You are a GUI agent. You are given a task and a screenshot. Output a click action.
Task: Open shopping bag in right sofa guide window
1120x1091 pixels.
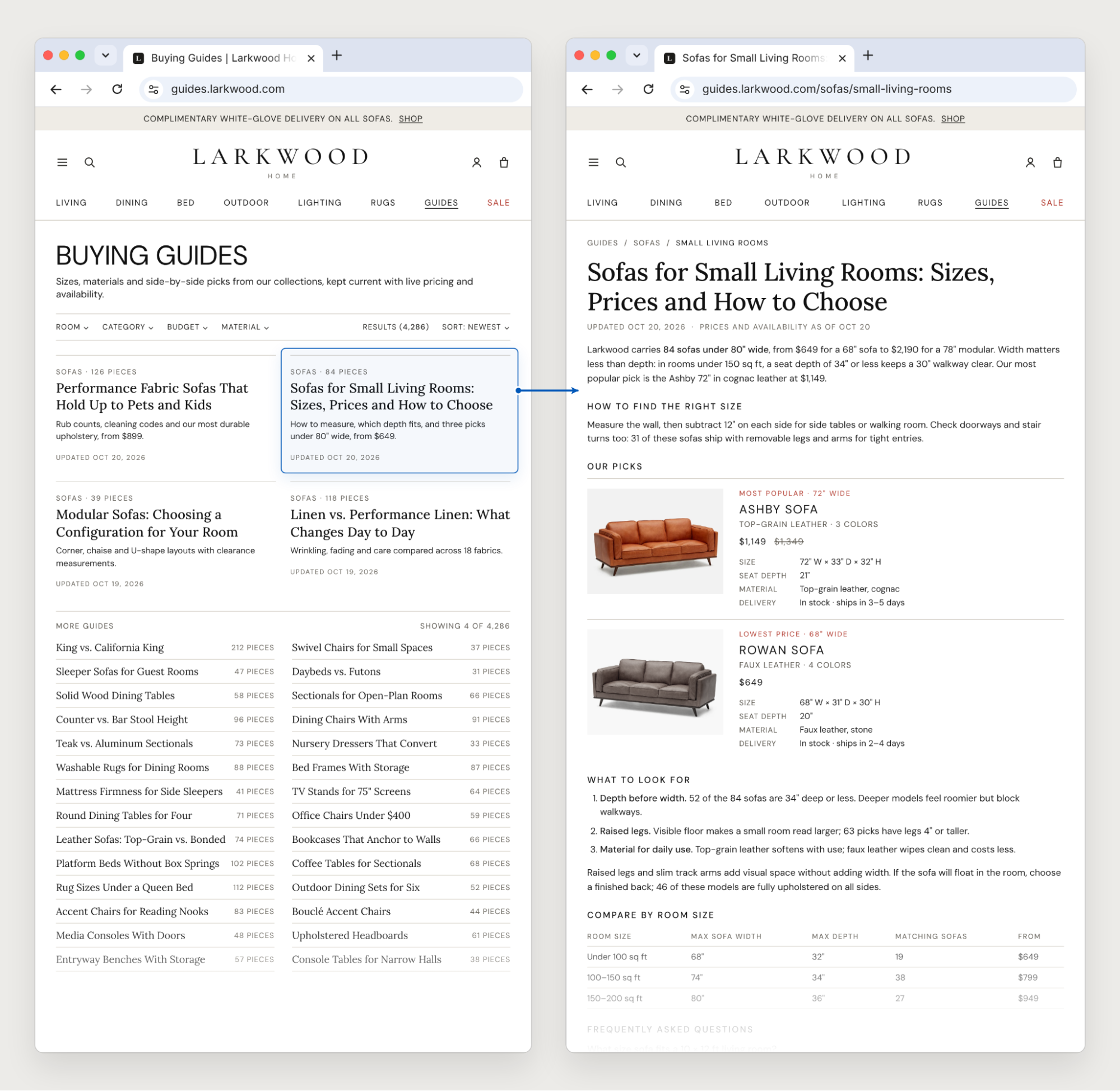coord(1058,163)
